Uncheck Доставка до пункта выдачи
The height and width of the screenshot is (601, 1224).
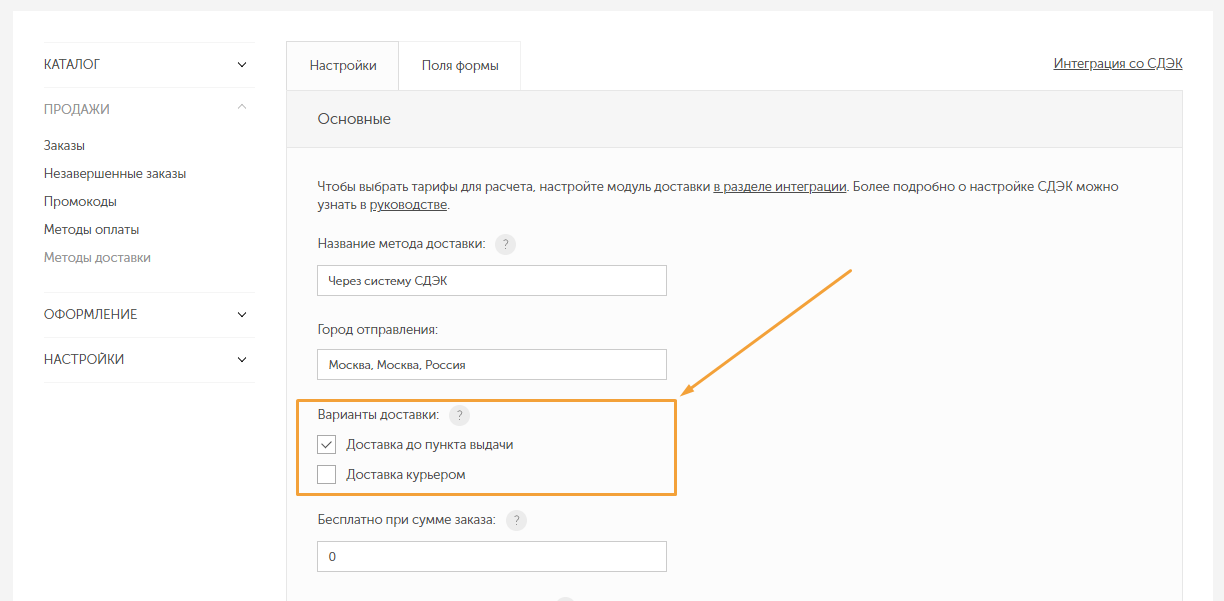coord(326,445)
